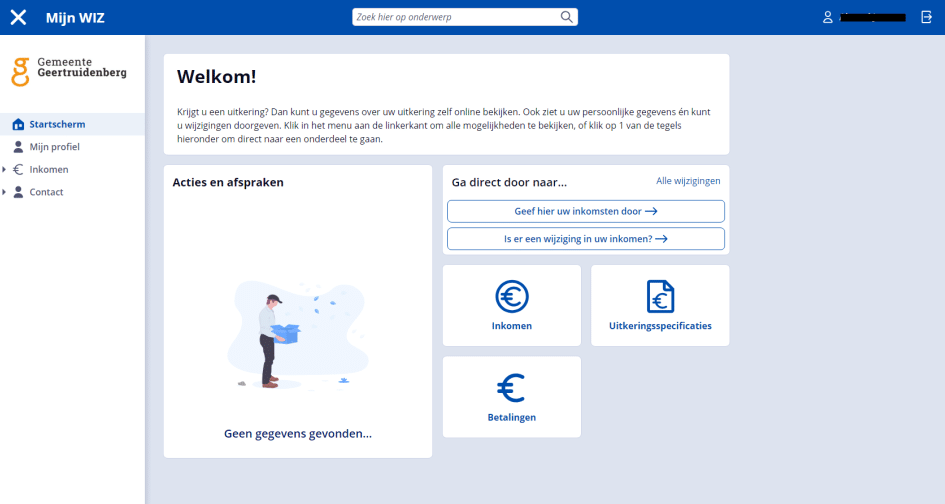Open the Inkomen euro circle tile
Image resolution: width=945 pixels, height=504 pixels.
coord(512,306)
